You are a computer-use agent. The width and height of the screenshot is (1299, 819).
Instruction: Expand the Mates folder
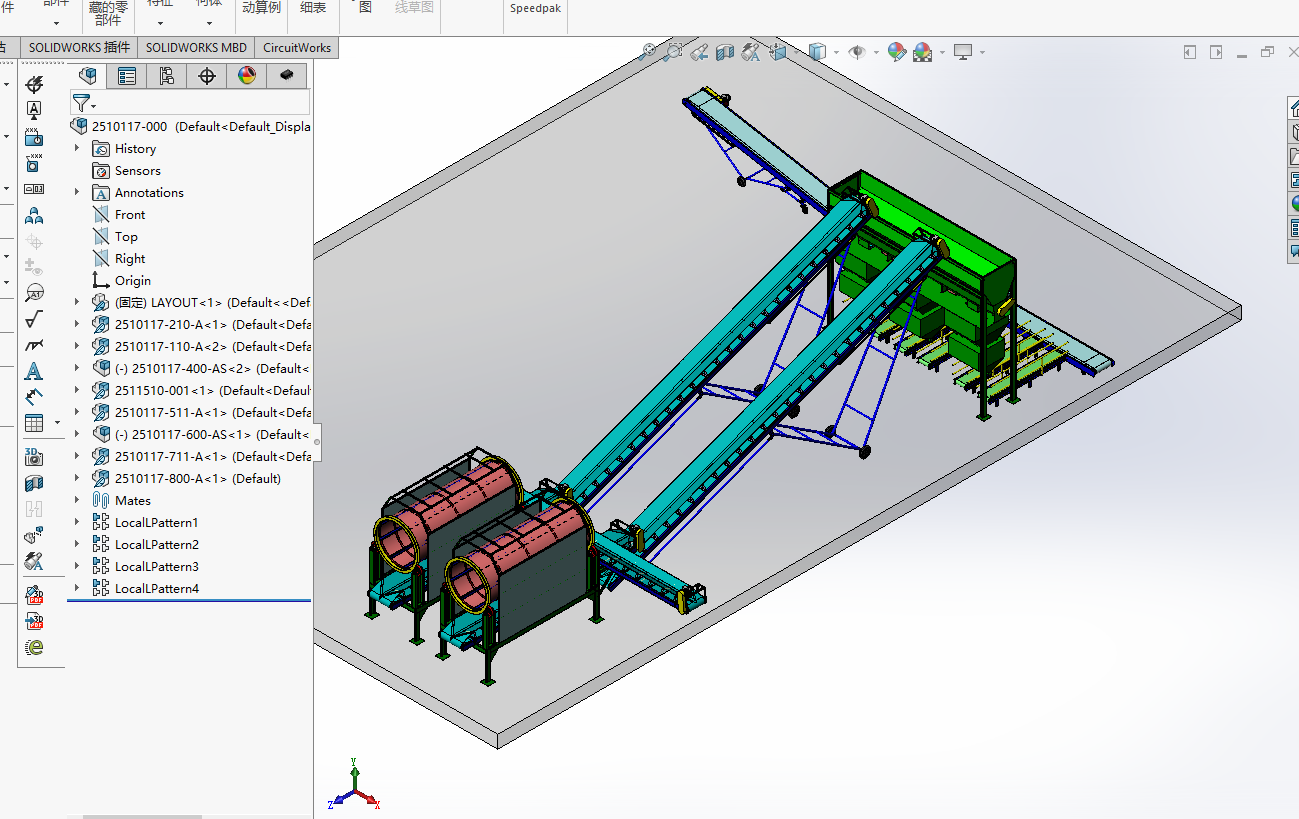tap(77, 500)
